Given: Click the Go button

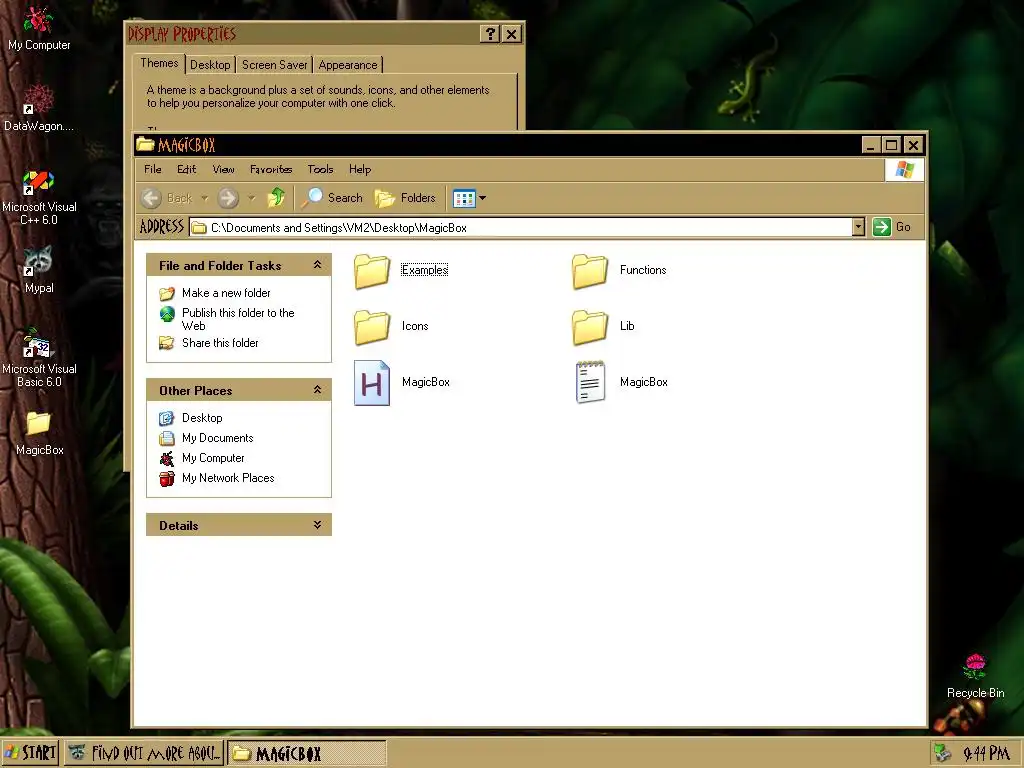Looking at the screenshot, I should (x=892, y=227).
